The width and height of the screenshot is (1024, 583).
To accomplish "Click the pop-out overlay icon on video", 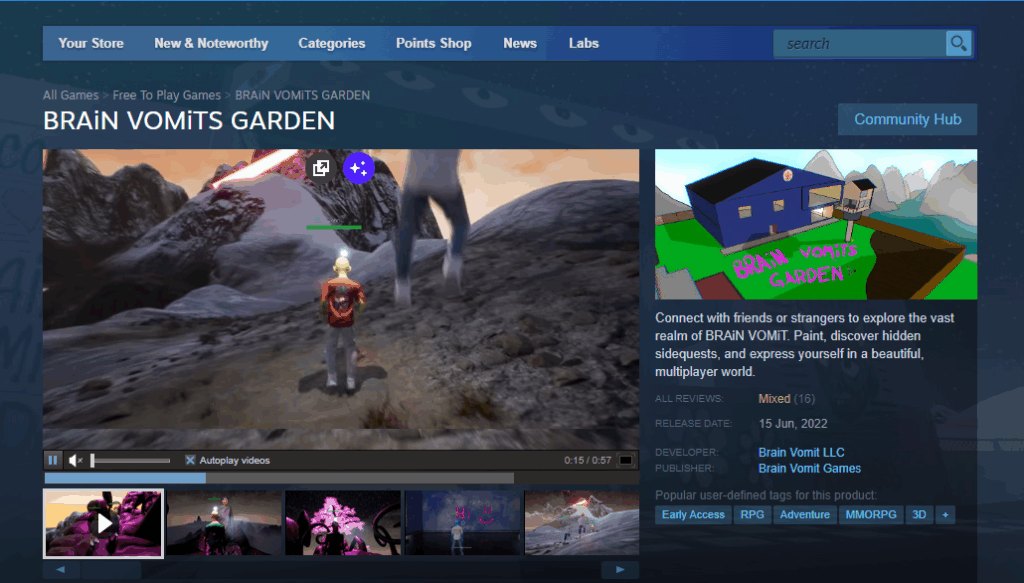I will pyautogui.click(x=321, y=168).
